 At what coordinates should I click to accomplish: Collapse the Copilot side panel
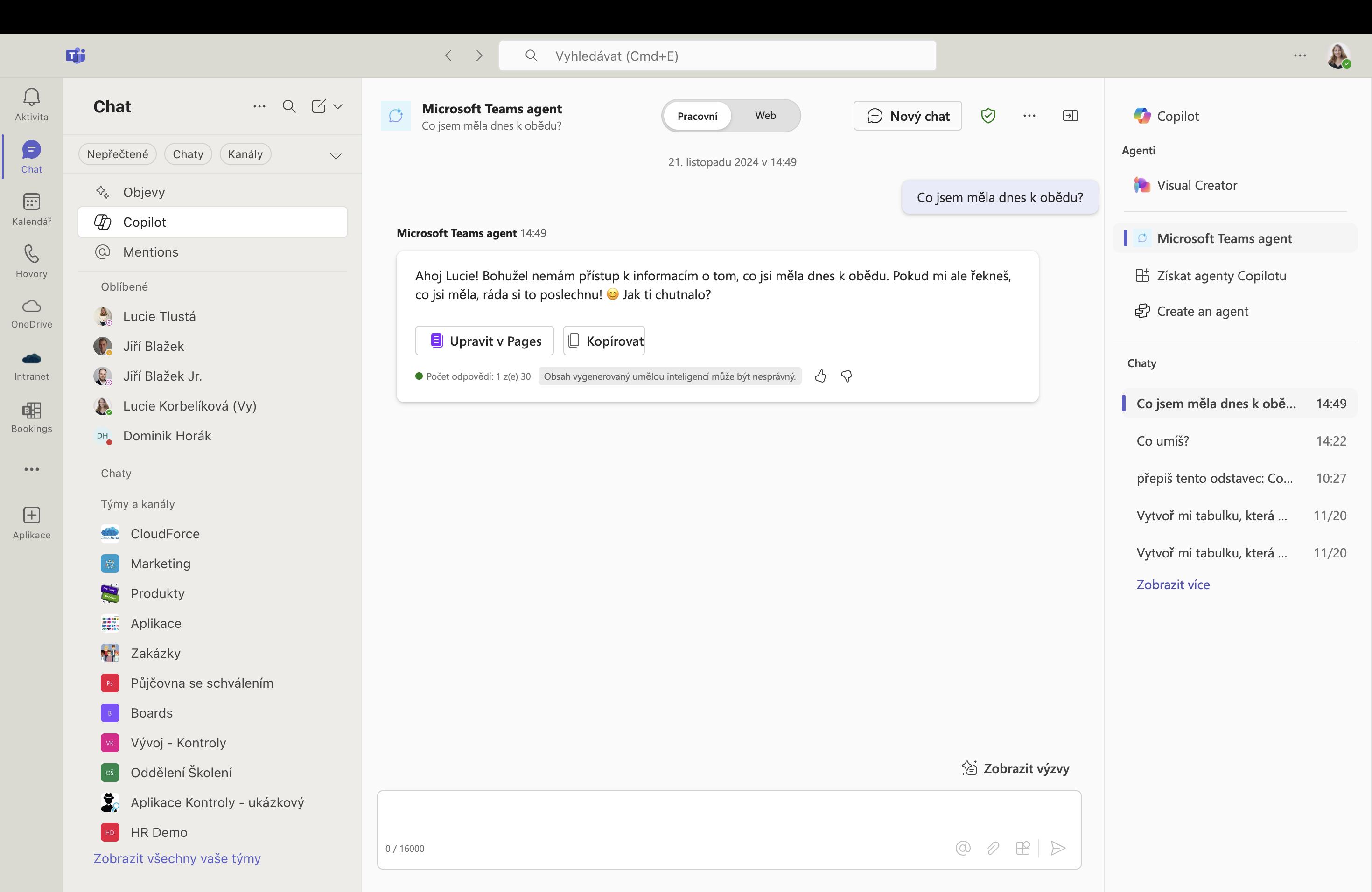click(x=1070, y=116)
